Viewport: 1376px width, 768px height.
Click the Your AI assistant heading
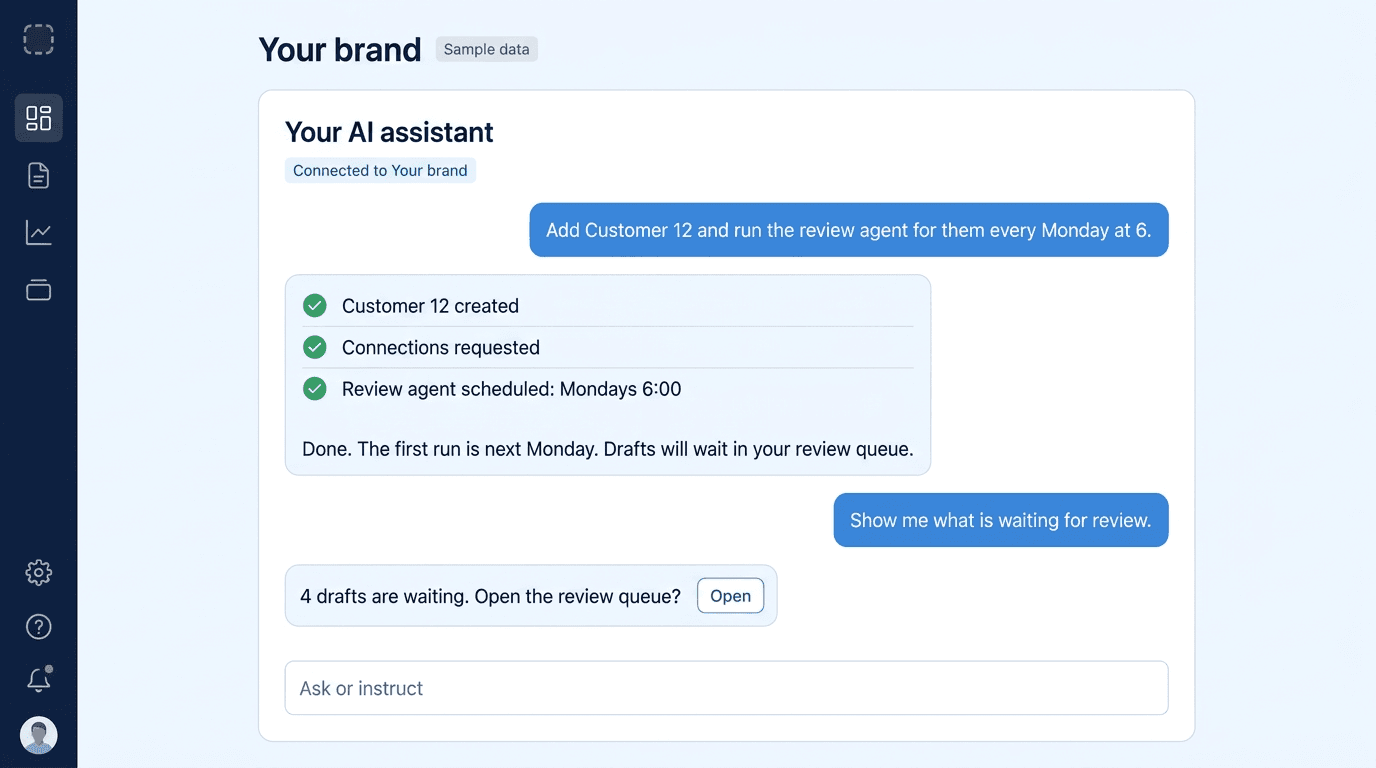coord(389,132)
